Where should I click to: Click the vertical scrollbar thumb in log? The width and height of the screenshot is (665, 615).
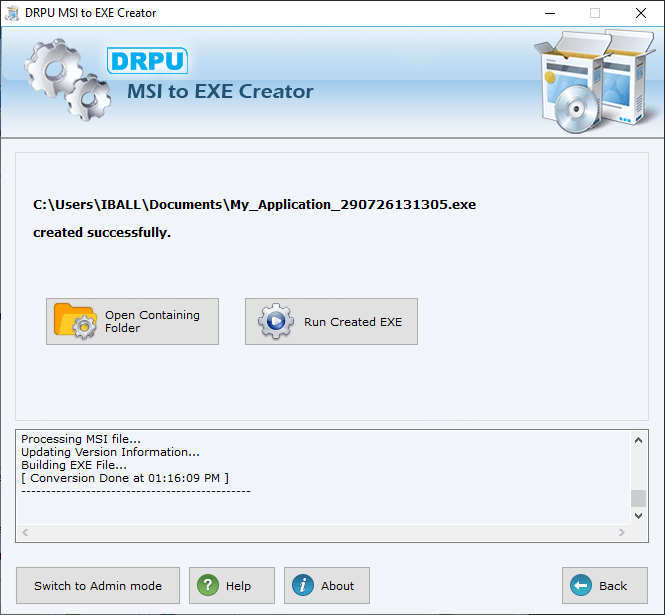click(638, 498)
